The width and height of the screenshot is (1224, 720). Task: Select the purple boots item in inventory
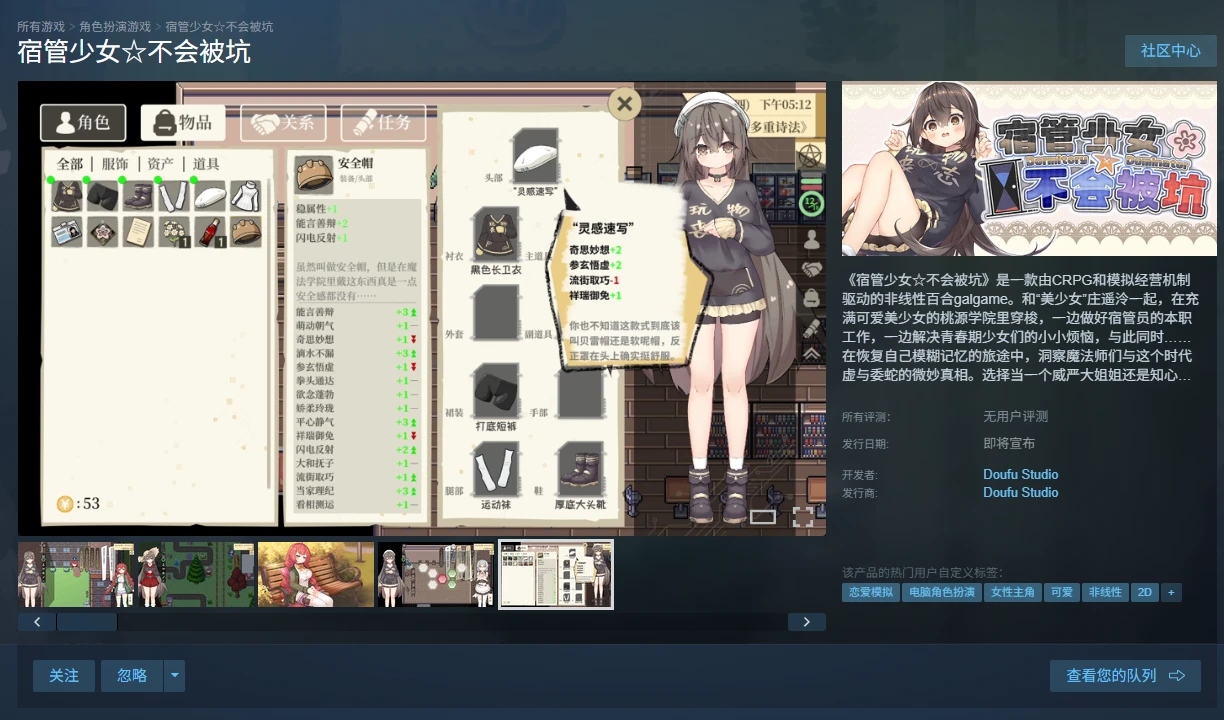(138, 196)
